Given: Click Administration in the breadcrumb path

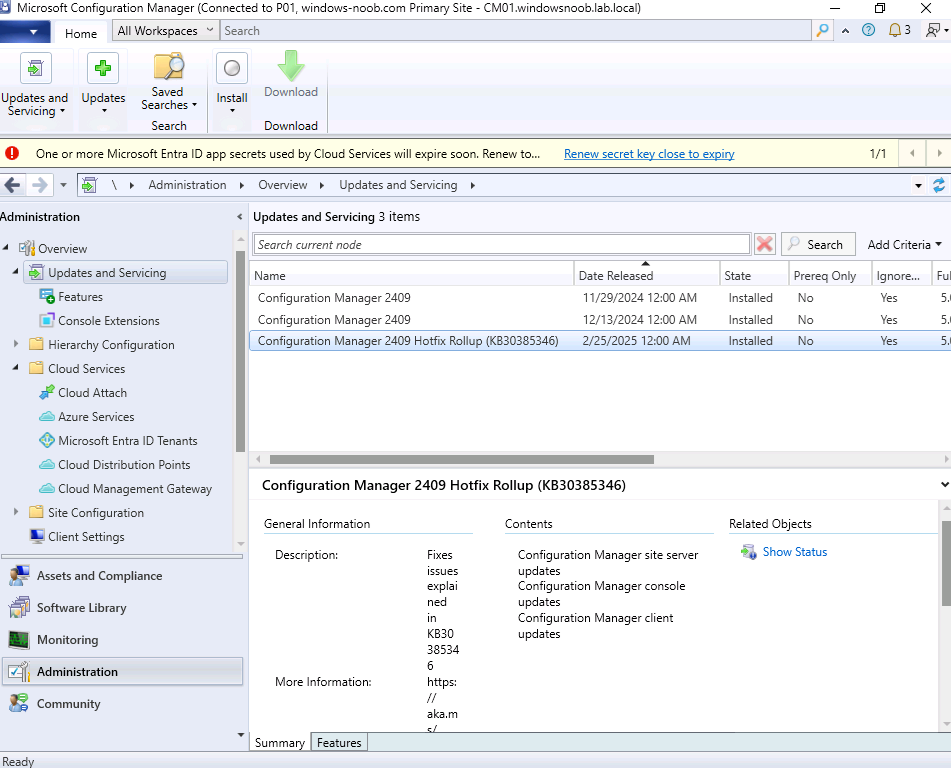Looking at the screenshot, I should [x=187, y=185].
